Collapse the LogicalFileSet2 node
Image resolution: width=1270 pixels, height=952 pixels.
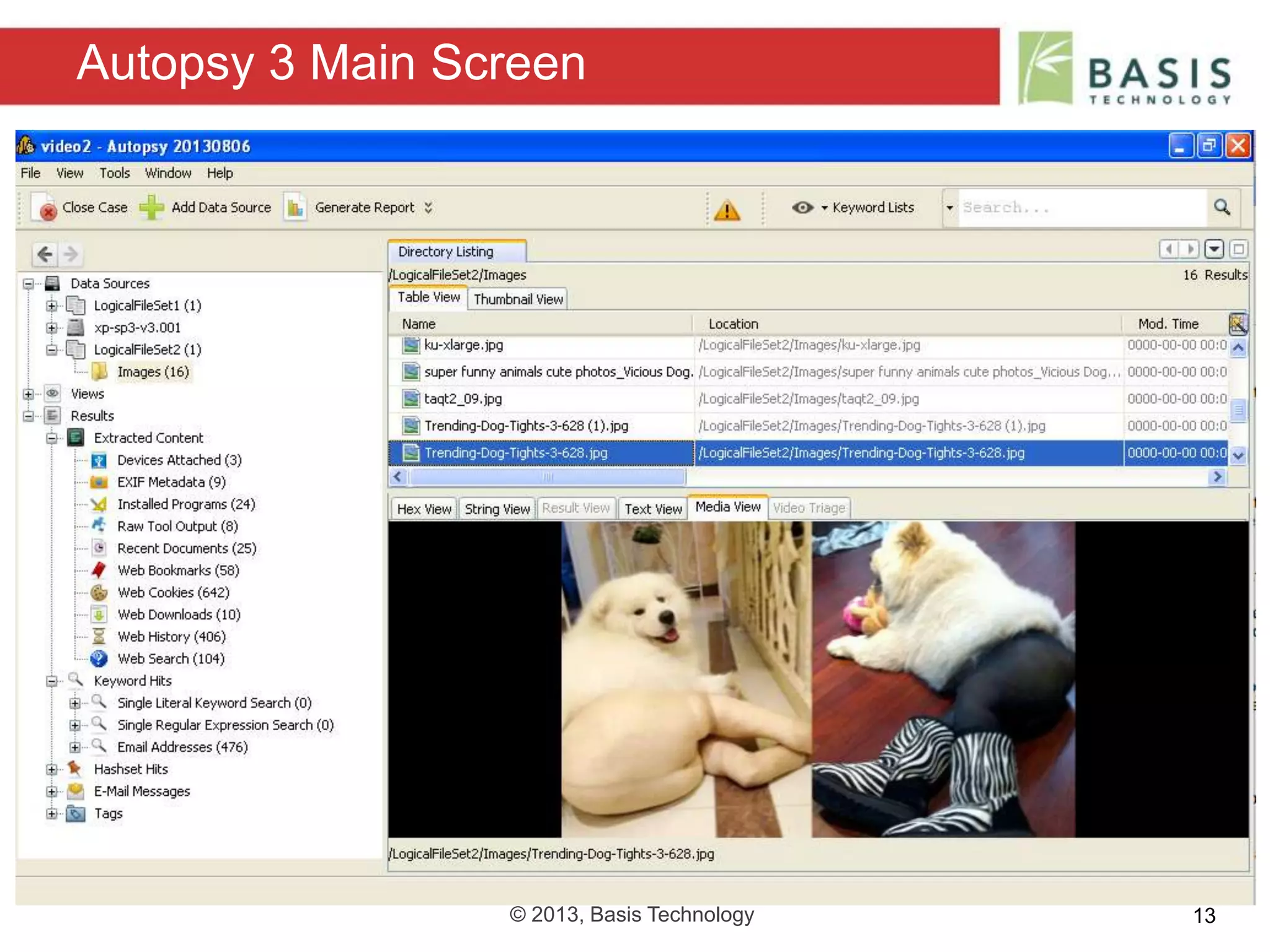(x=52, y=350)
